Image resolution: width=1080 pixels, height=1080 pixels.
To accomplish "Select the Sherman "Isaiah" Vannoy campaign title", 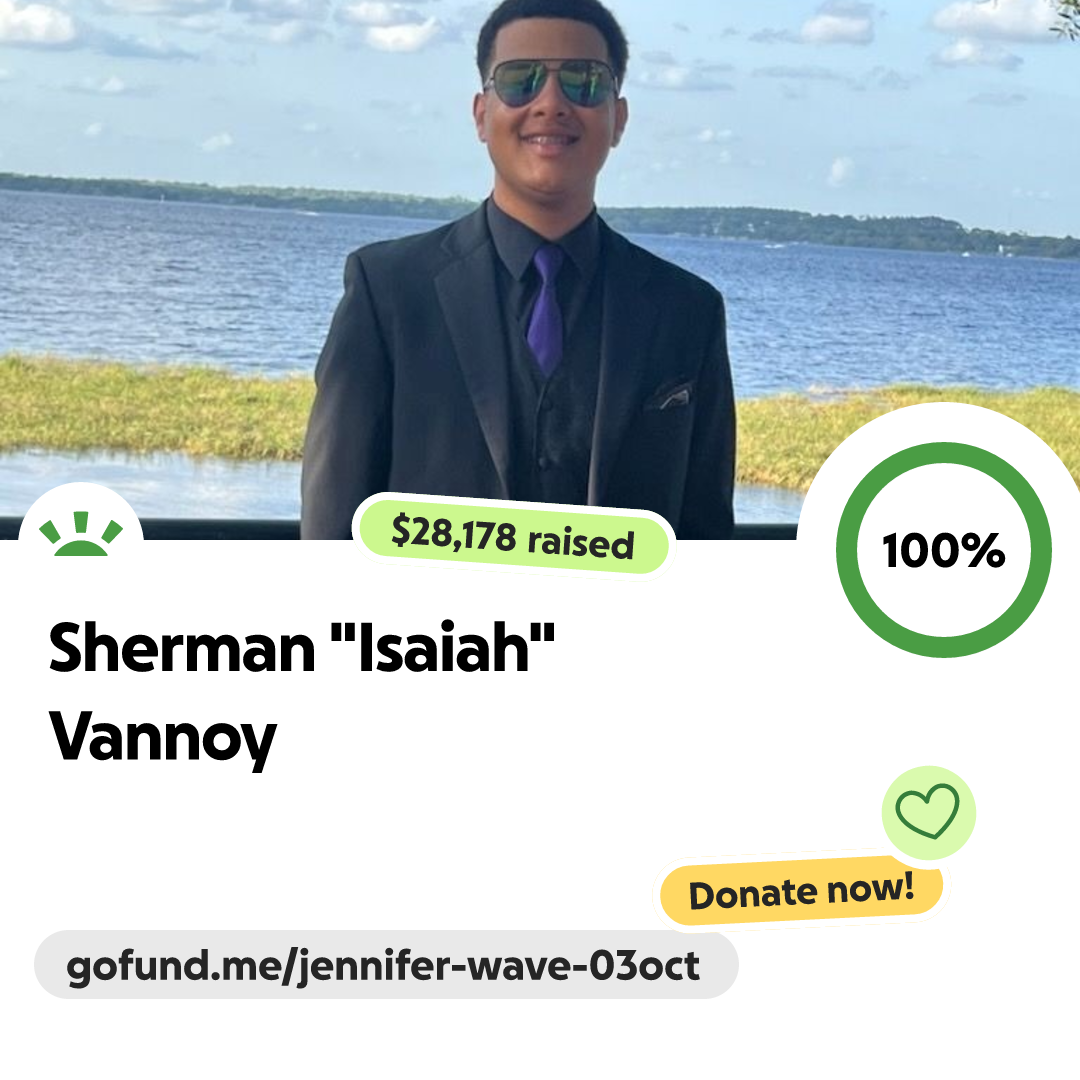I will tap(302, 692).
